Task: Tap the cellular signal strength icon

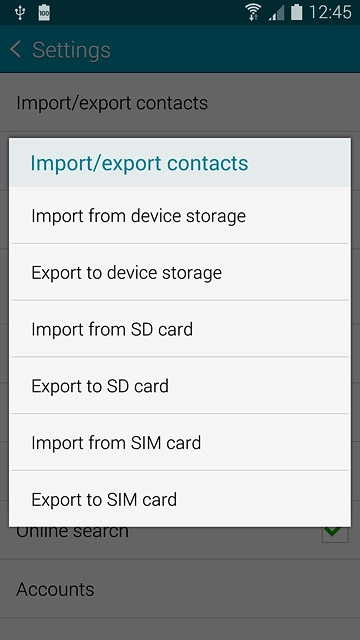Action: [277, 13]
